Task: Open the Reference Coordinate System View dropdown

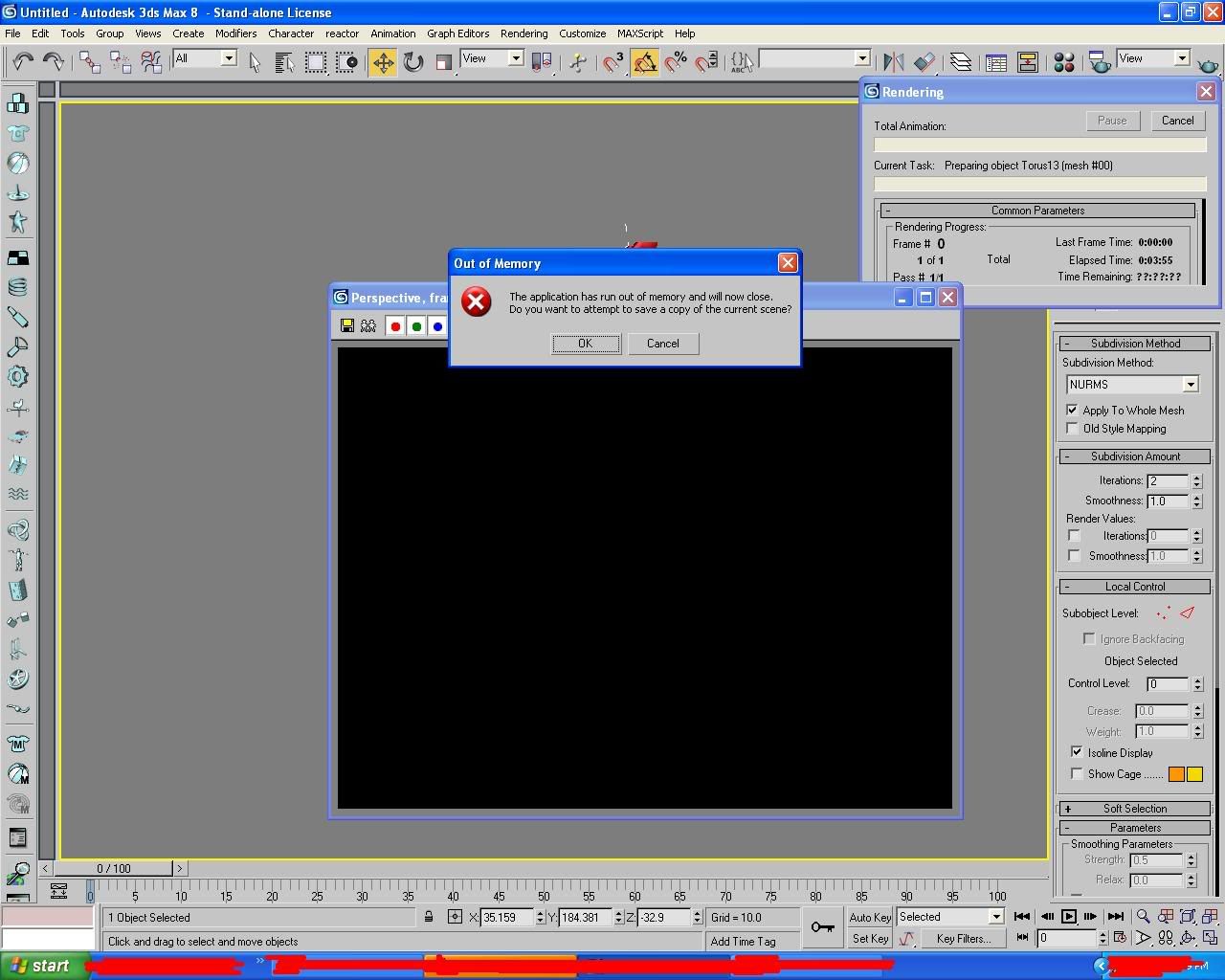Action: 515,58
